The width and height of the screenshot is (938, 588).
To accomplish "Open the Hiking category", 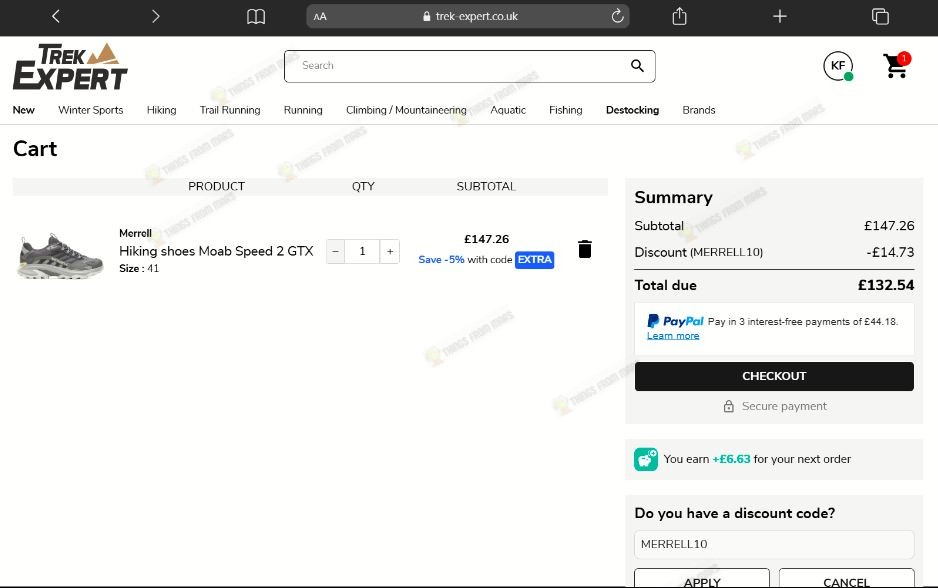I will 162,110.
